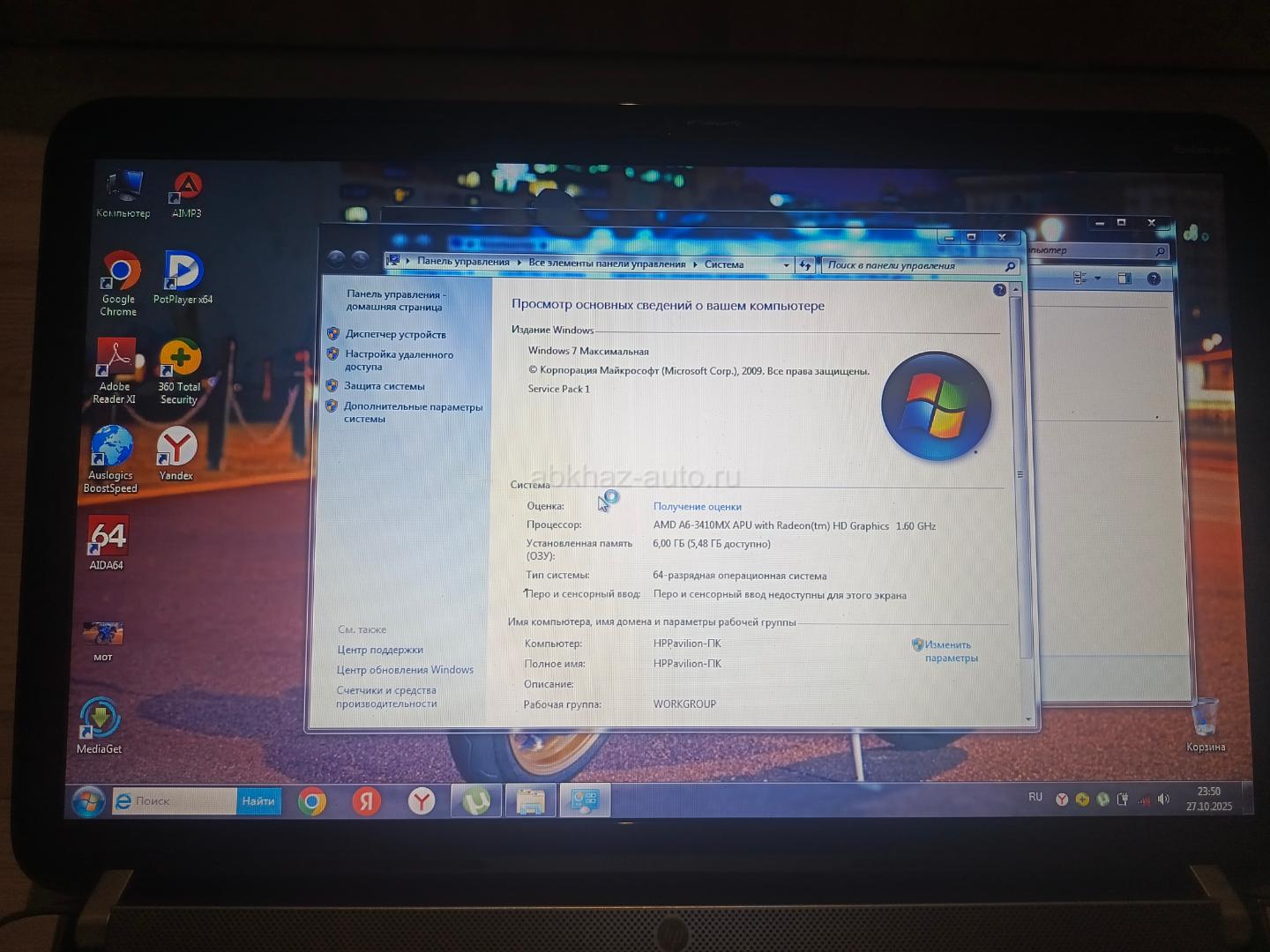Open the PotPlayer x64 desktop icon
Image resolution: width=1270 pixels, height=952 pixels.
(183, 274)
